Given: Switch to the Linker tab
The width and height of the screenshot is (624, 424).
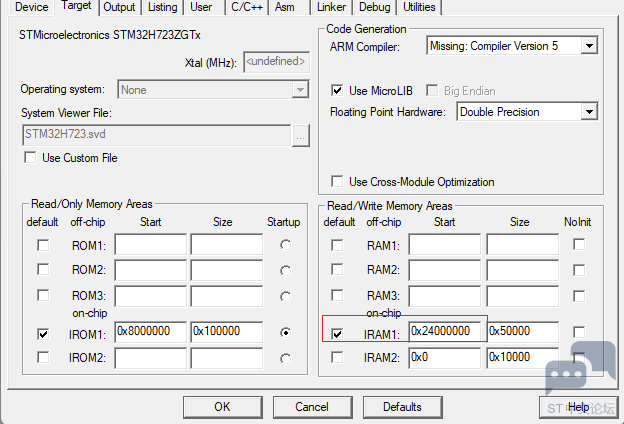Looking at the screenshot, I should point(332,7).
